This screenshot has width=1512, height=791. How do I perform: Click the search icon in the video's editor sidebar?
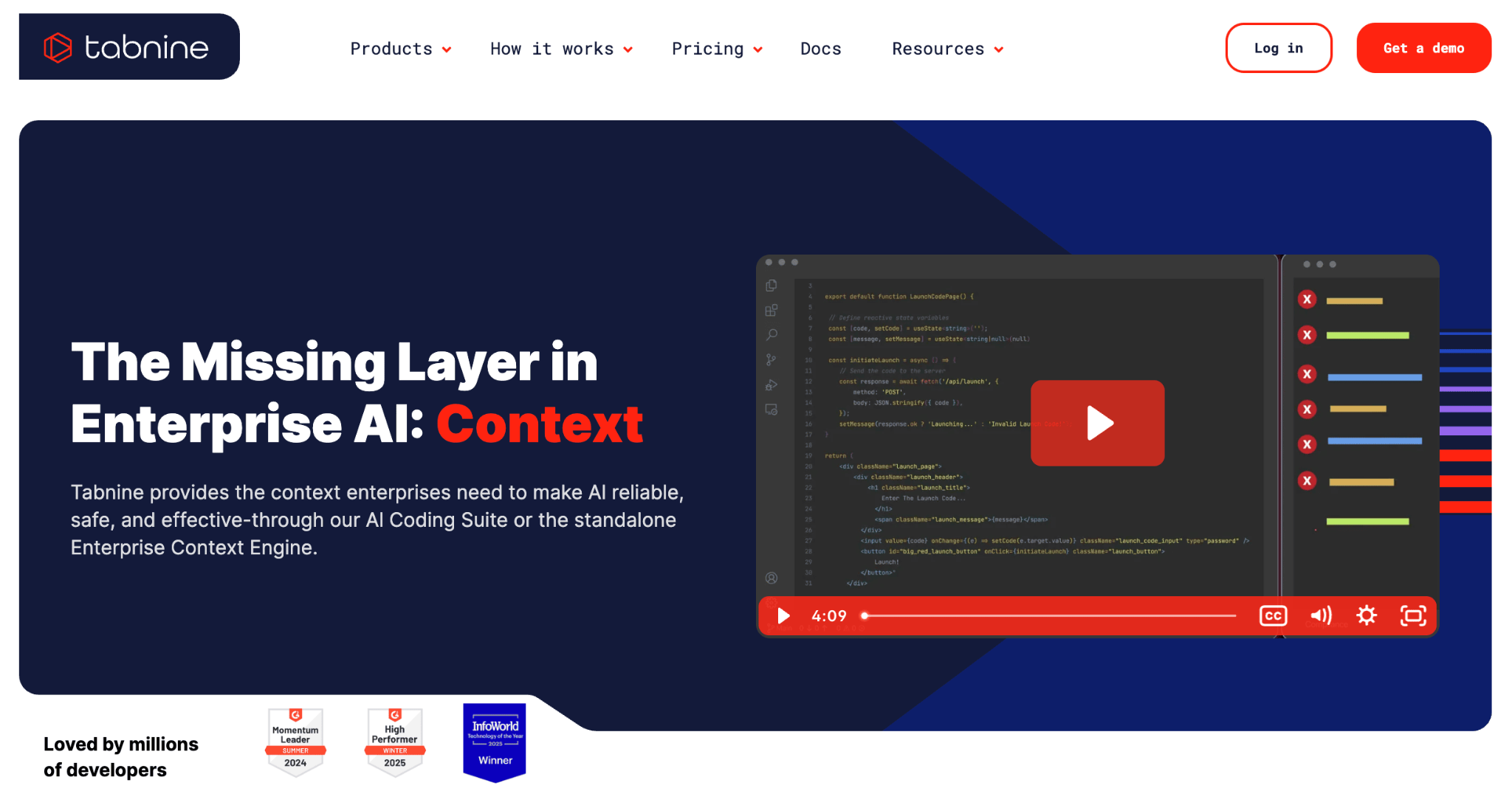tap(772, 335)
